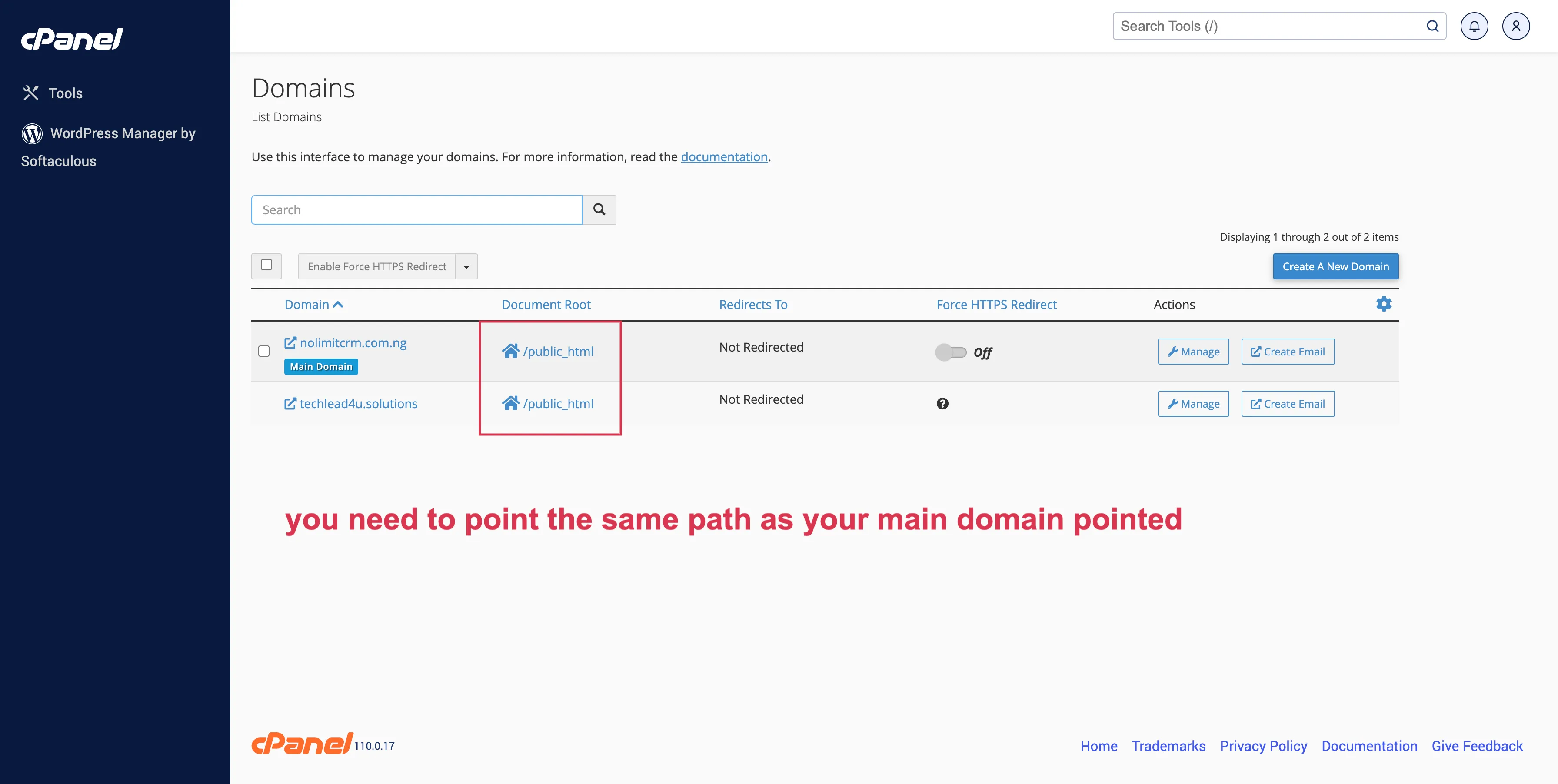Toggle Force HTTPS Redirect for nolimitcrm.com.ng
This screenshot has width=1558, height=784.
[951, 352]
